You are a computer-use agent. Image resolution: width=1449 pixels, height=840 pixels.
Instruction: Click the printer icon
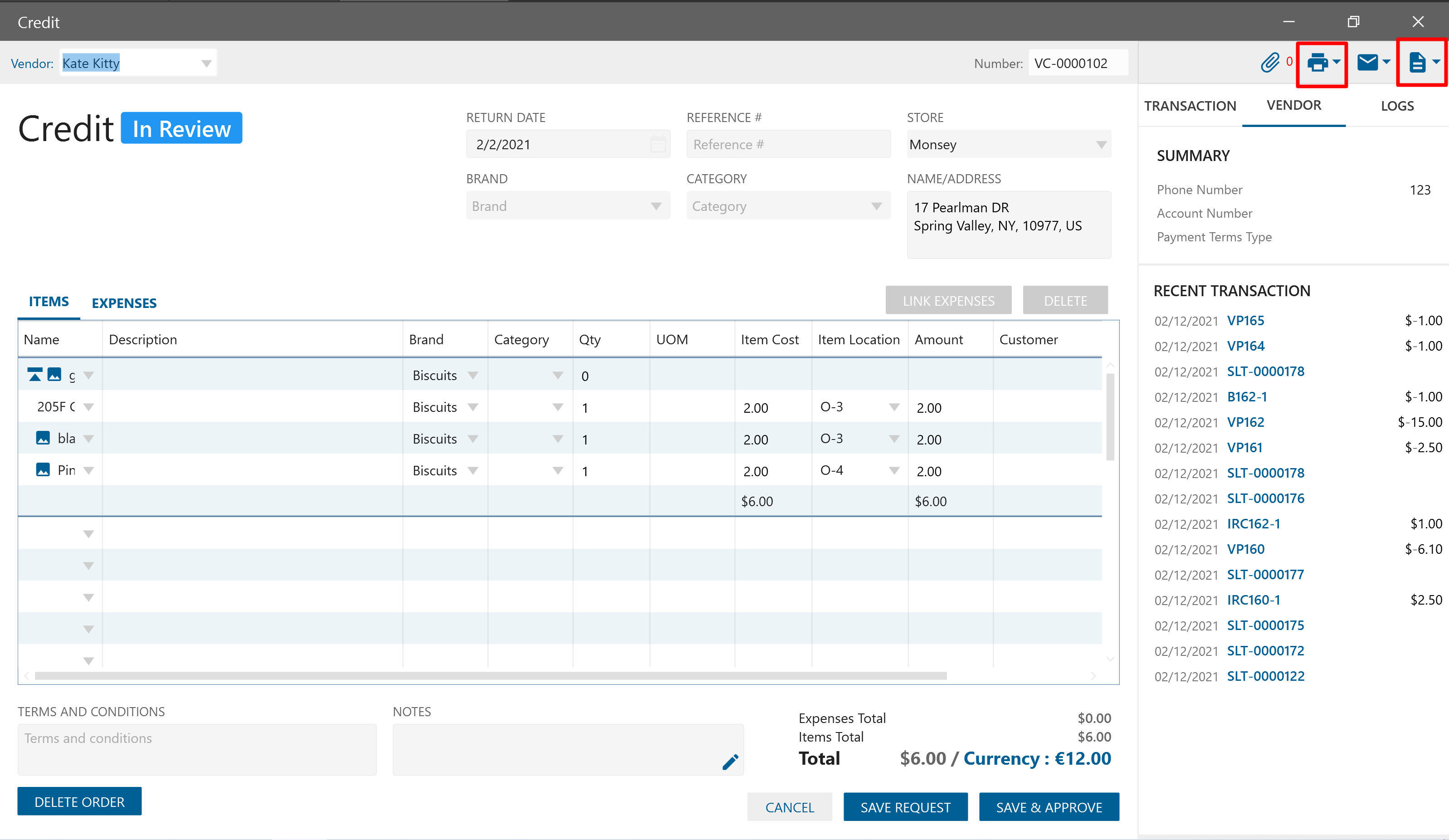pos(1317,62)
